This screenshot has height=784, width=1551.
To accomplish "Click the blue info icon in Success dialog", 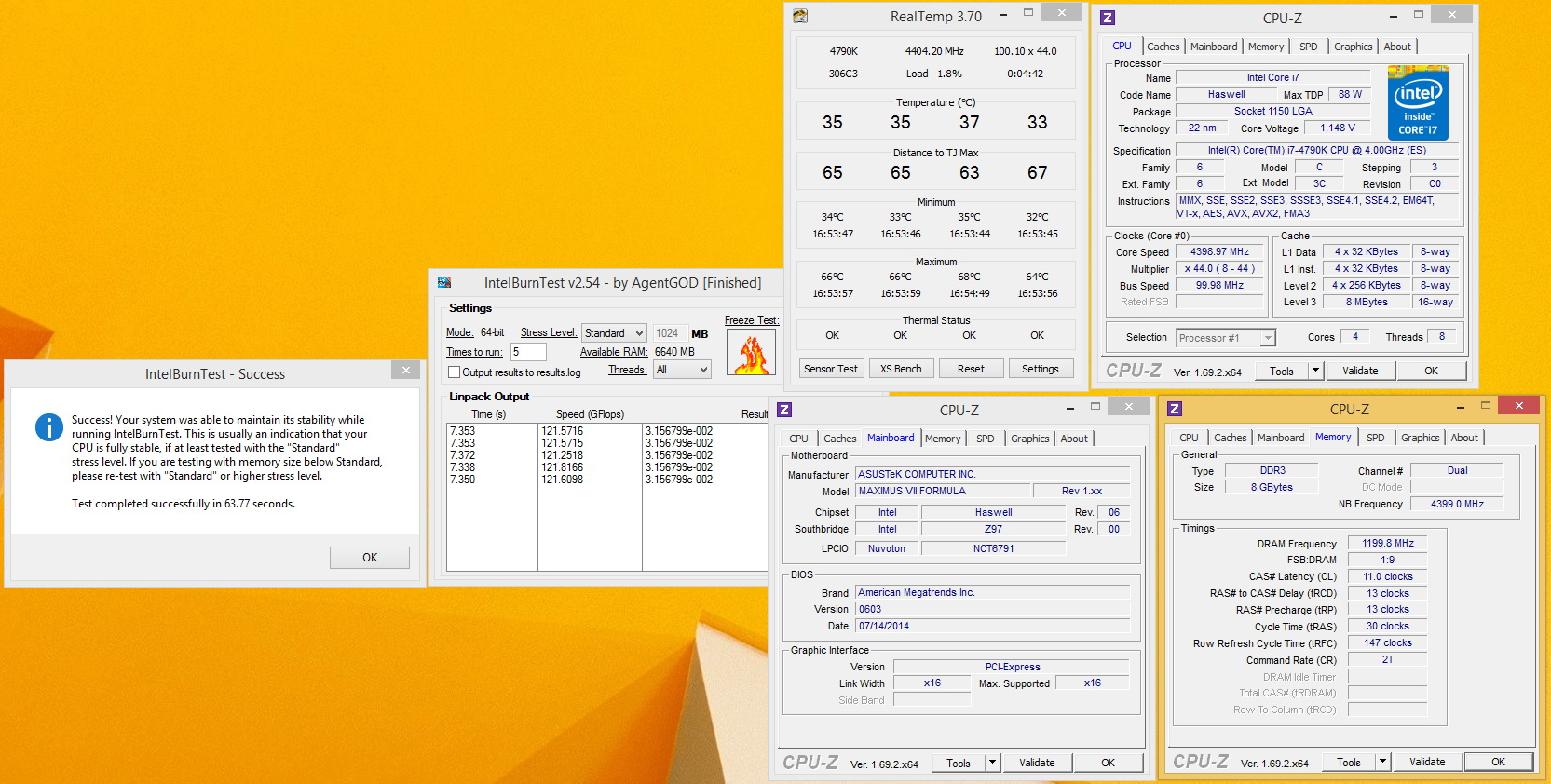I will coord(48,427).
